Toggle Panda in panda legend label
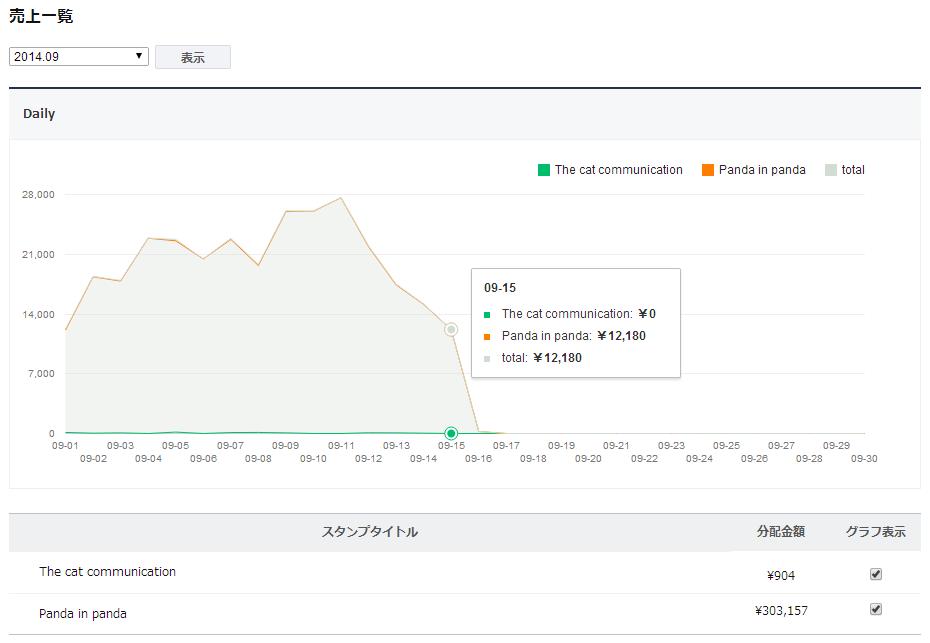 click(762, 170)
